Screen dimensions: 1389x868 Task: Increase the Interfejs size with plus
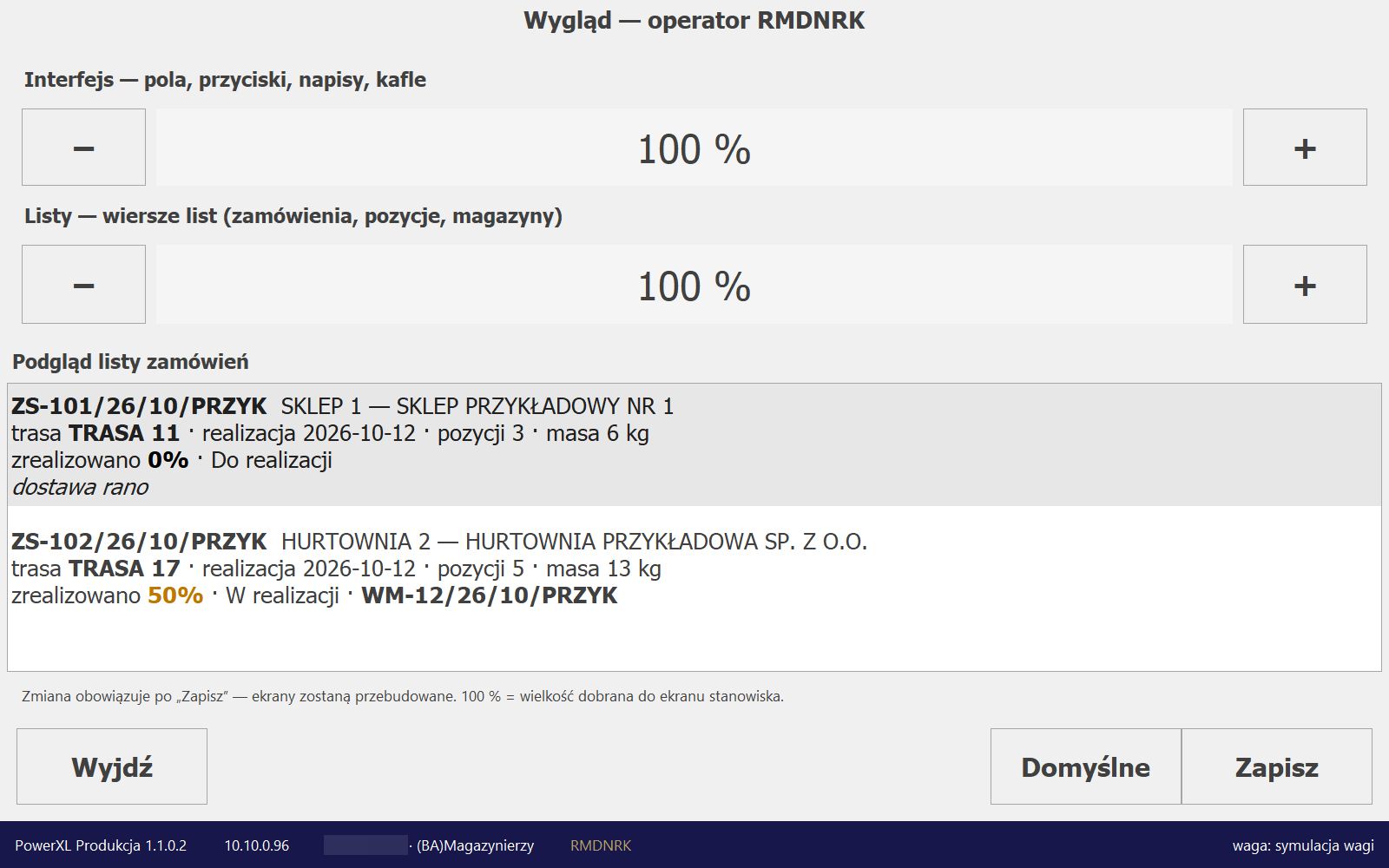1305,147
